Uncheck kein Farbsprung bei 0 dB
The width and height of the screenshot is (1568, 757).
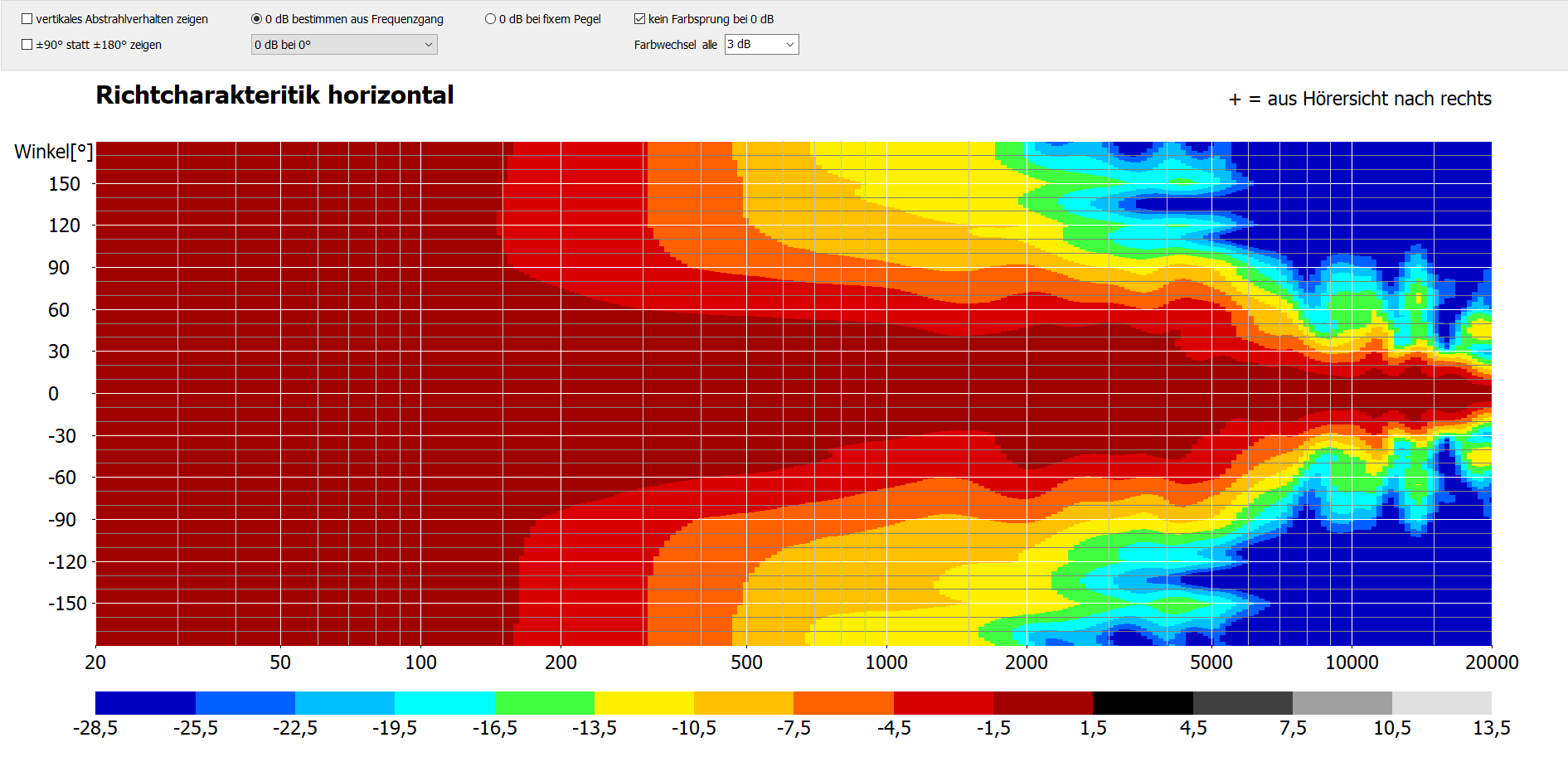click(639, 19)
